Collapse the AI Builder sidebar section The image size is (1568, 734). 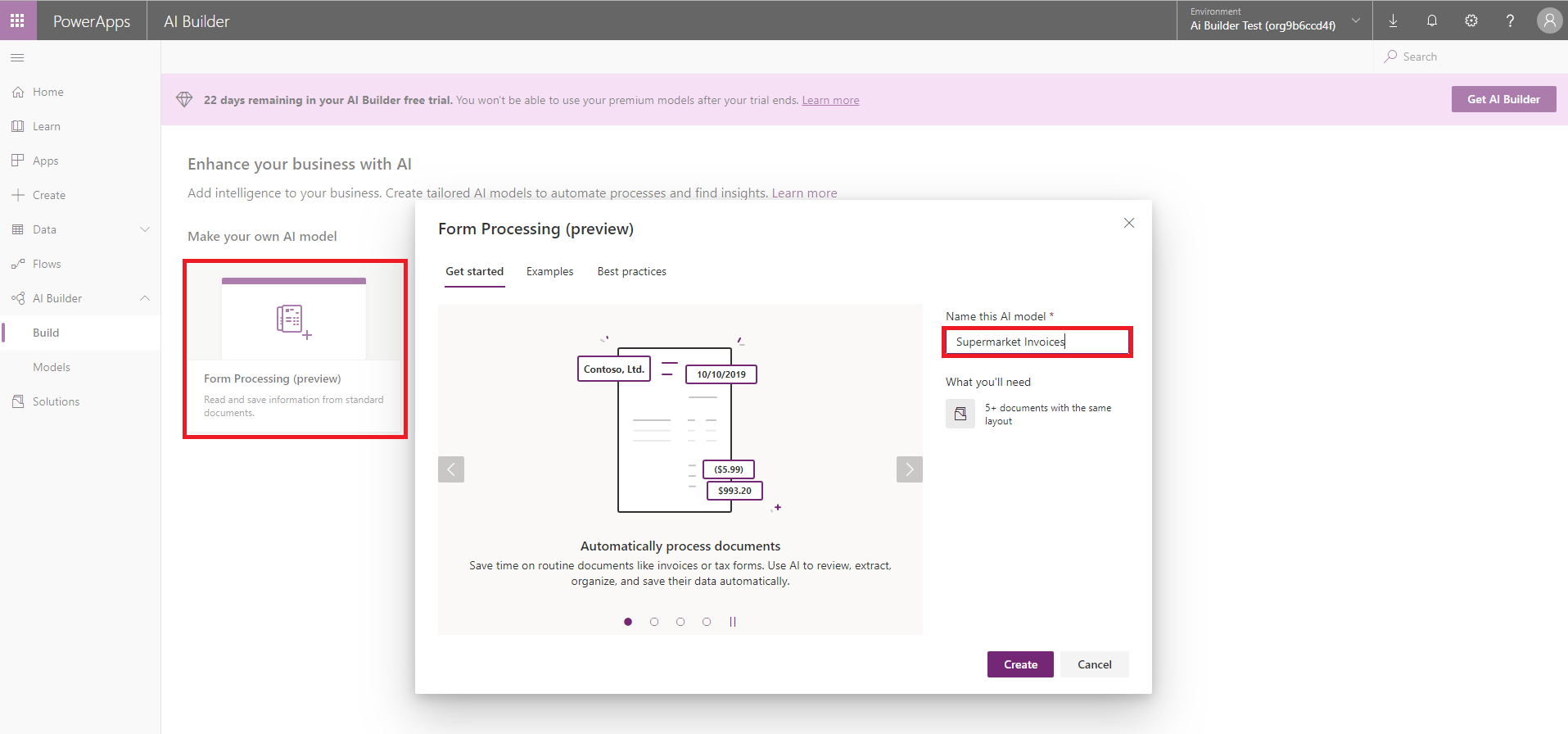click(x=145, y=298)
